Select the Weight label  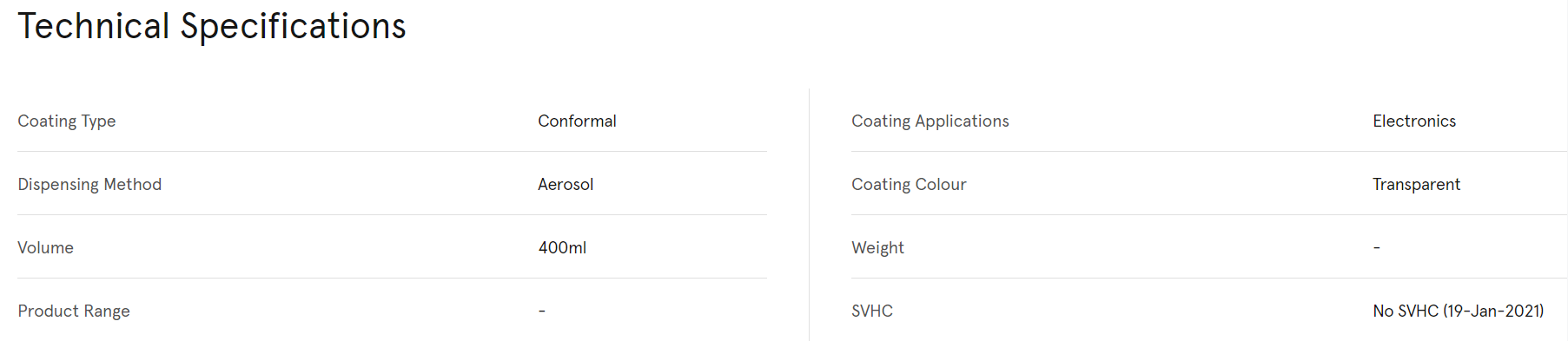tap(877, 248)
